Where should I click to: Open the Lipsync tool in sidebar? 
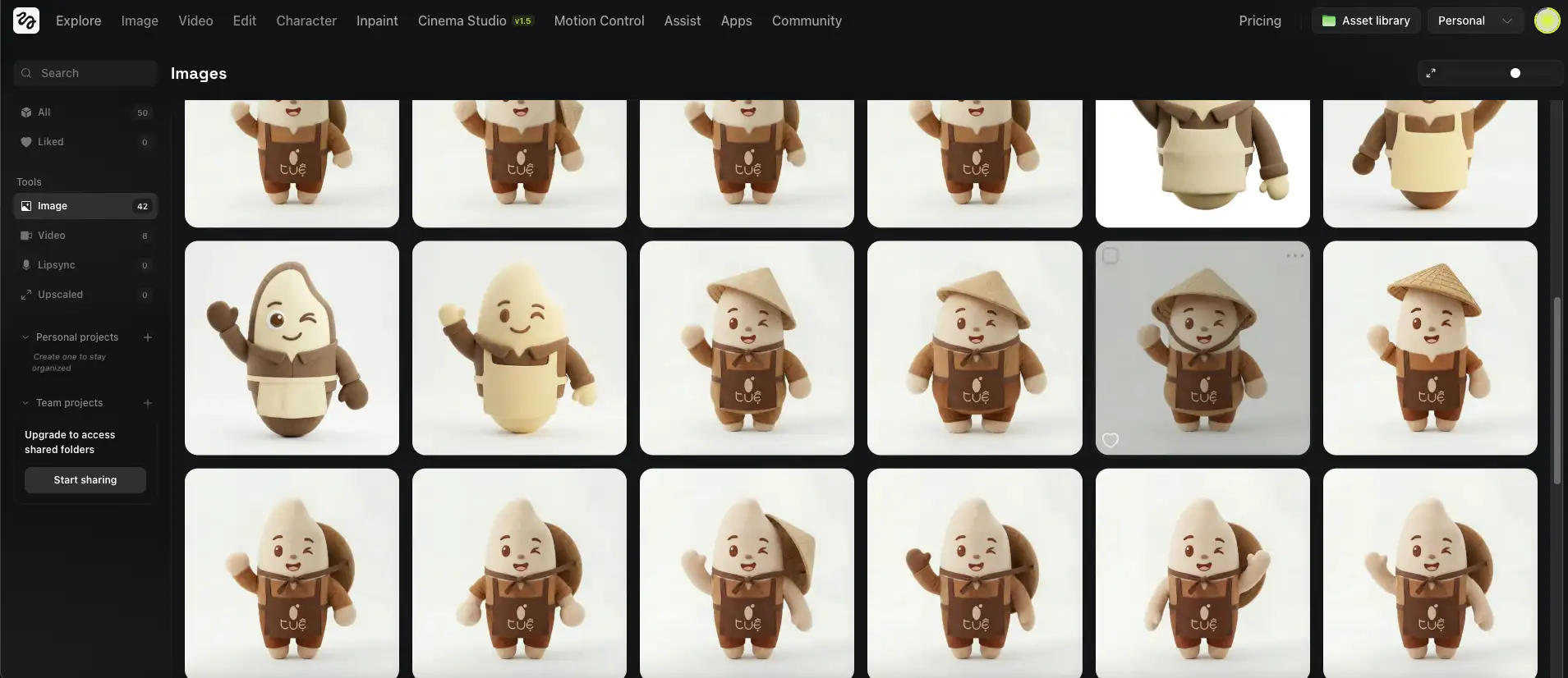[x=56, y=265]
